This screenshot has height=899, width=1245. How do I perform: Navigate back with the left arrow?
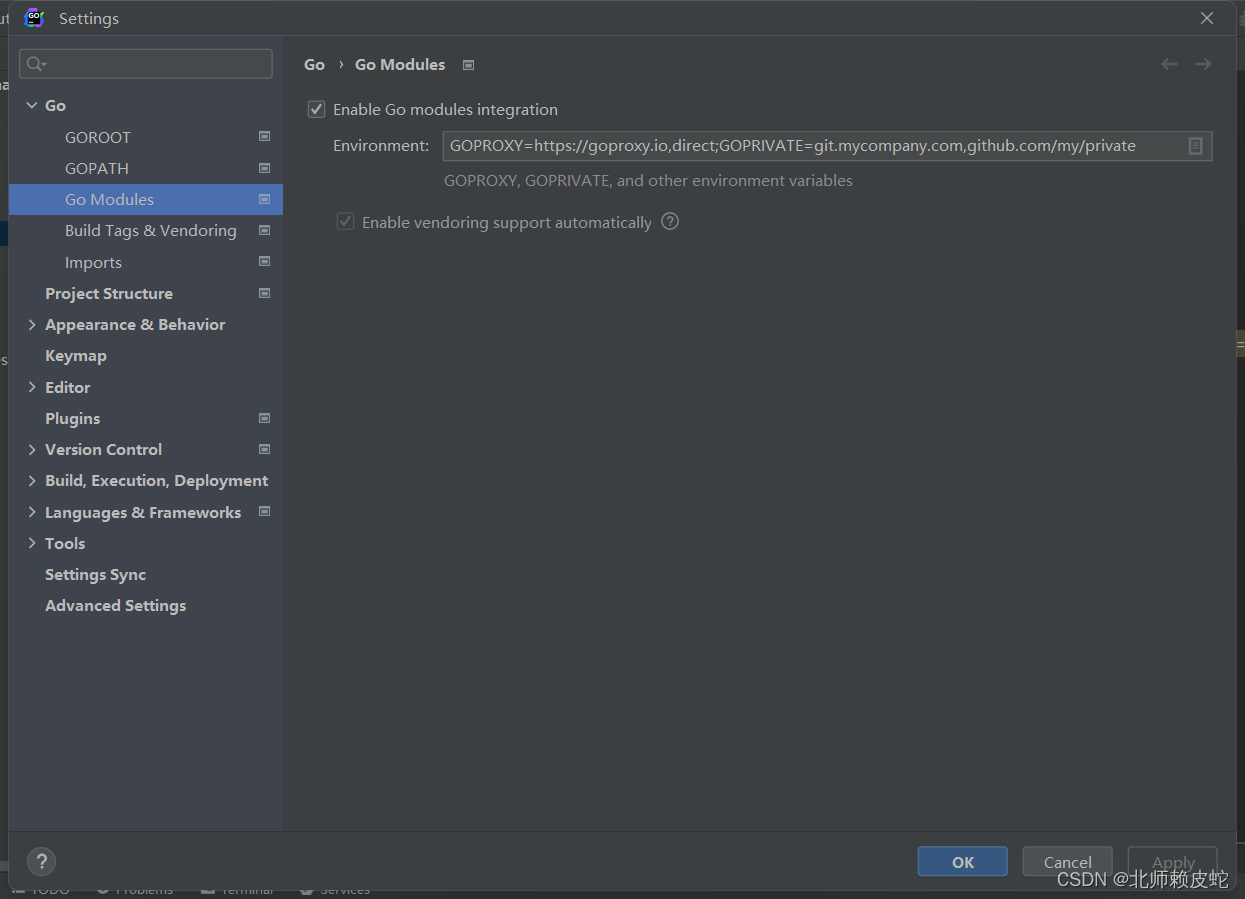click(x=1169, y=64)
